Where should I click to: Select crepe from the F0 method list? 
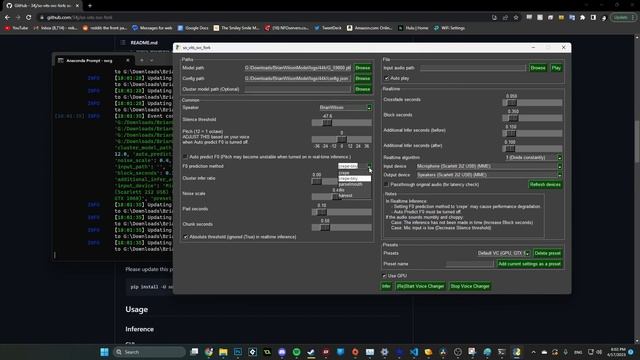[x=355, y=173]
